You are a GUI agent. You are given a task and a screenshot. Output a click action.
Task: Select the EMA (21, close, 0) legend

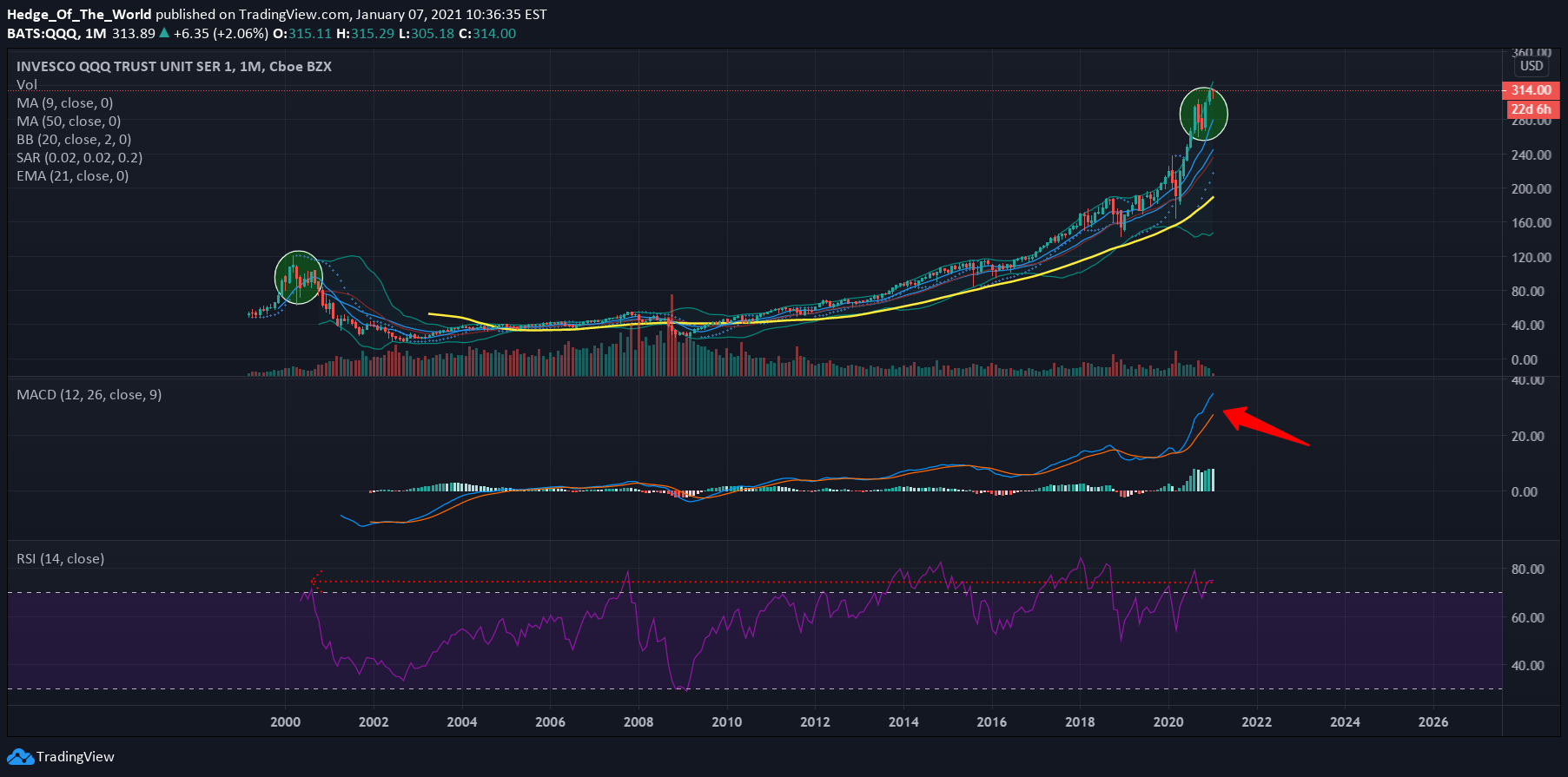[73, 176]
